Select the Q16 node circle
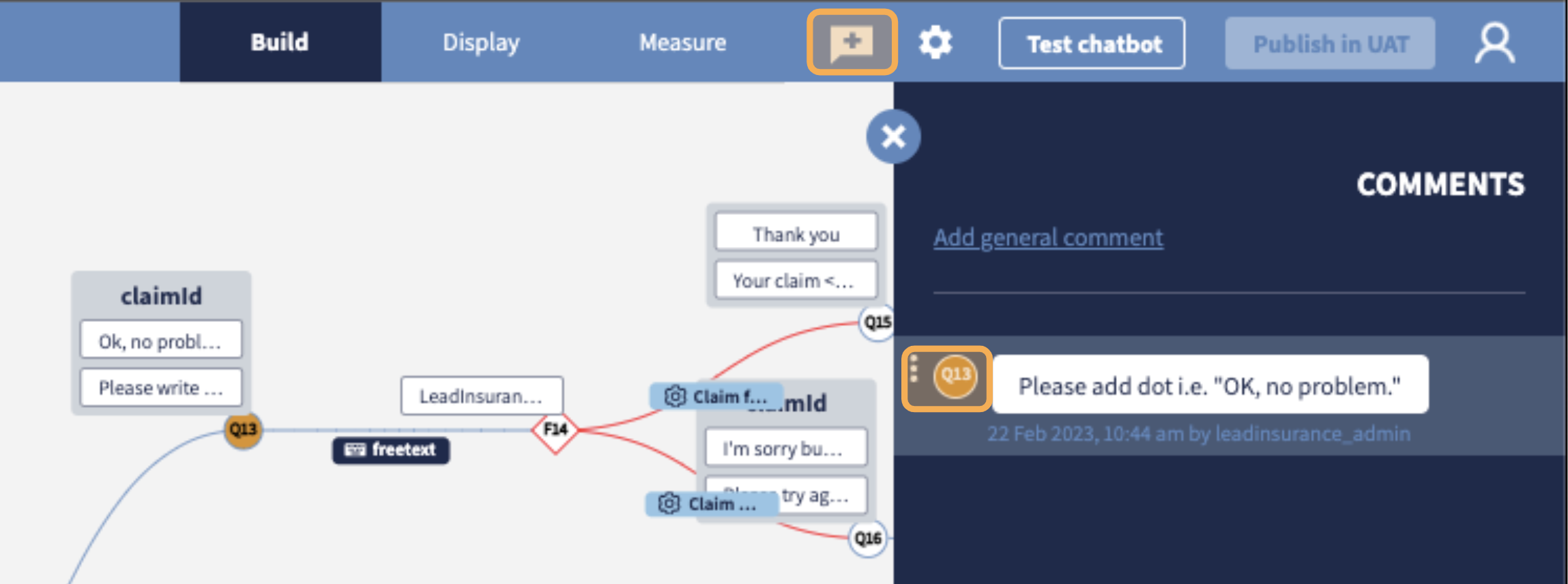Viewport: 1568px width, 584px height. click(868, 538)
